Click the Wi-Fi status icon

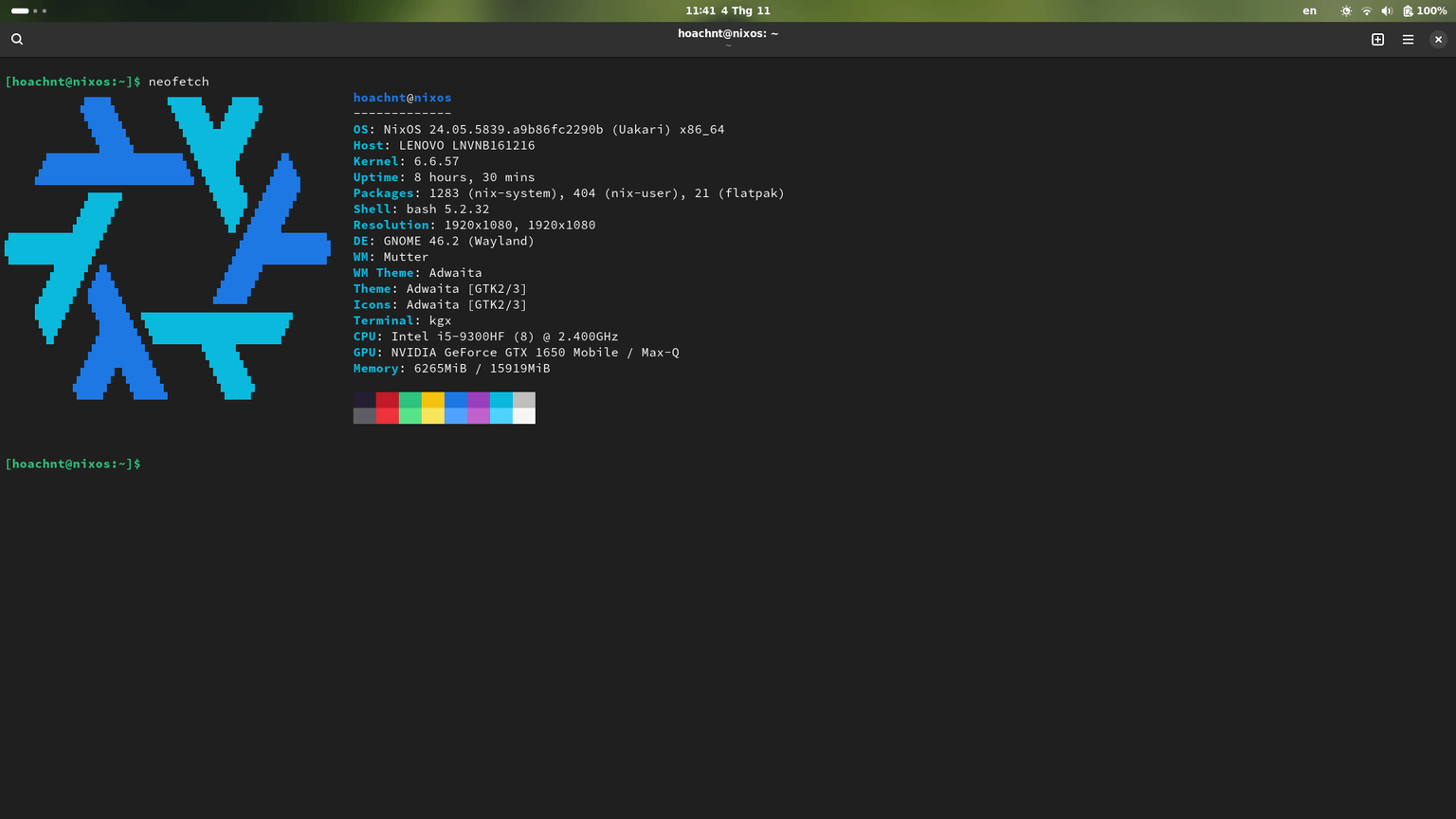coord(1367,10)
